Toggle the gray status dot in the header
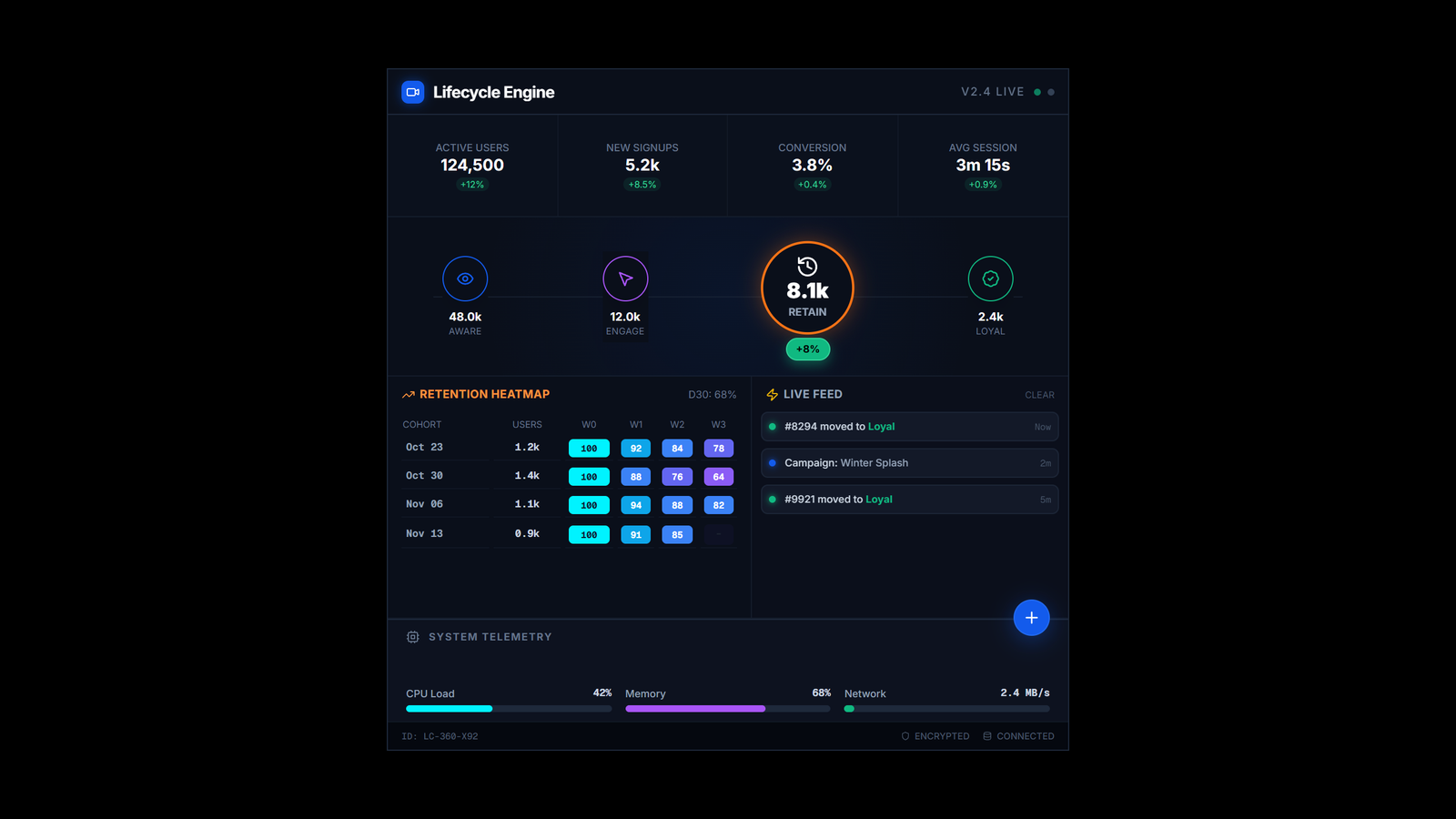 click(1052, 92)
